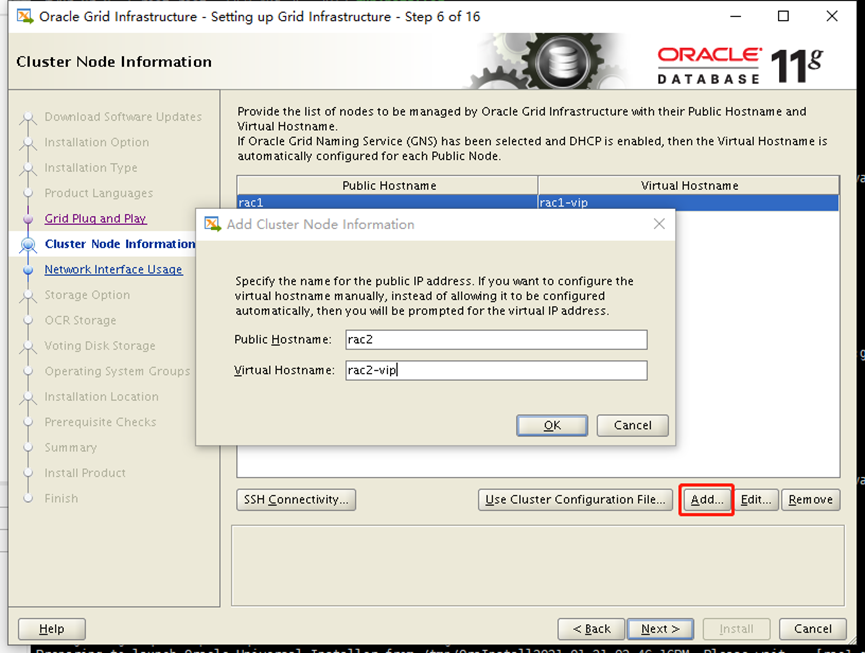Focus the Public Hostname field containing rac2
Screen dimensions: 865x653
496,339
